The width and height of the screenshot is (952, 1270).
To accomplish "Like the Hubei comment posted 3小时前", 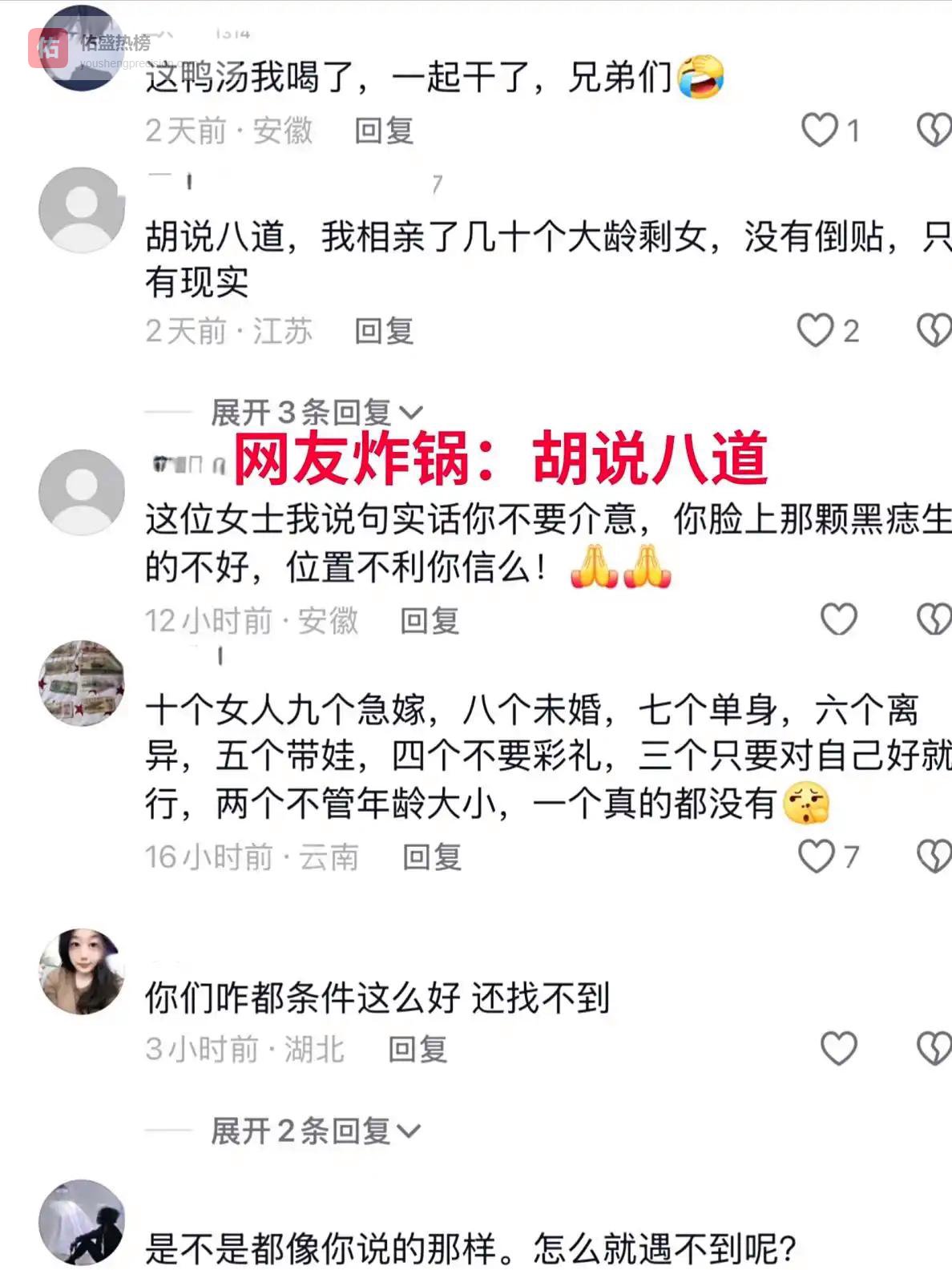I will [839, 1048].
